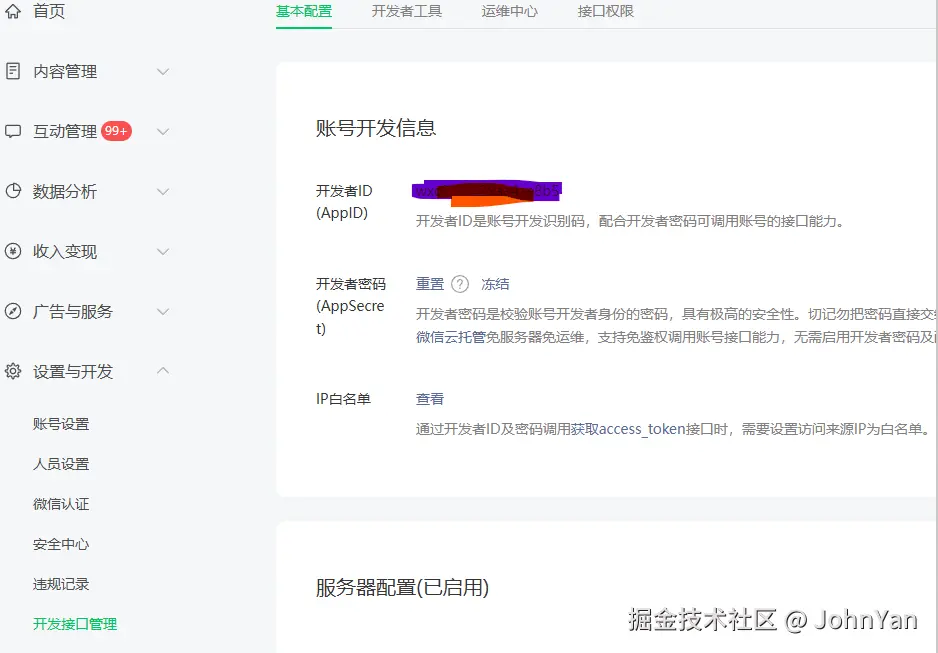
Task: Click the 开发者密码 (AppSecret) label
Action: [351, 306]
